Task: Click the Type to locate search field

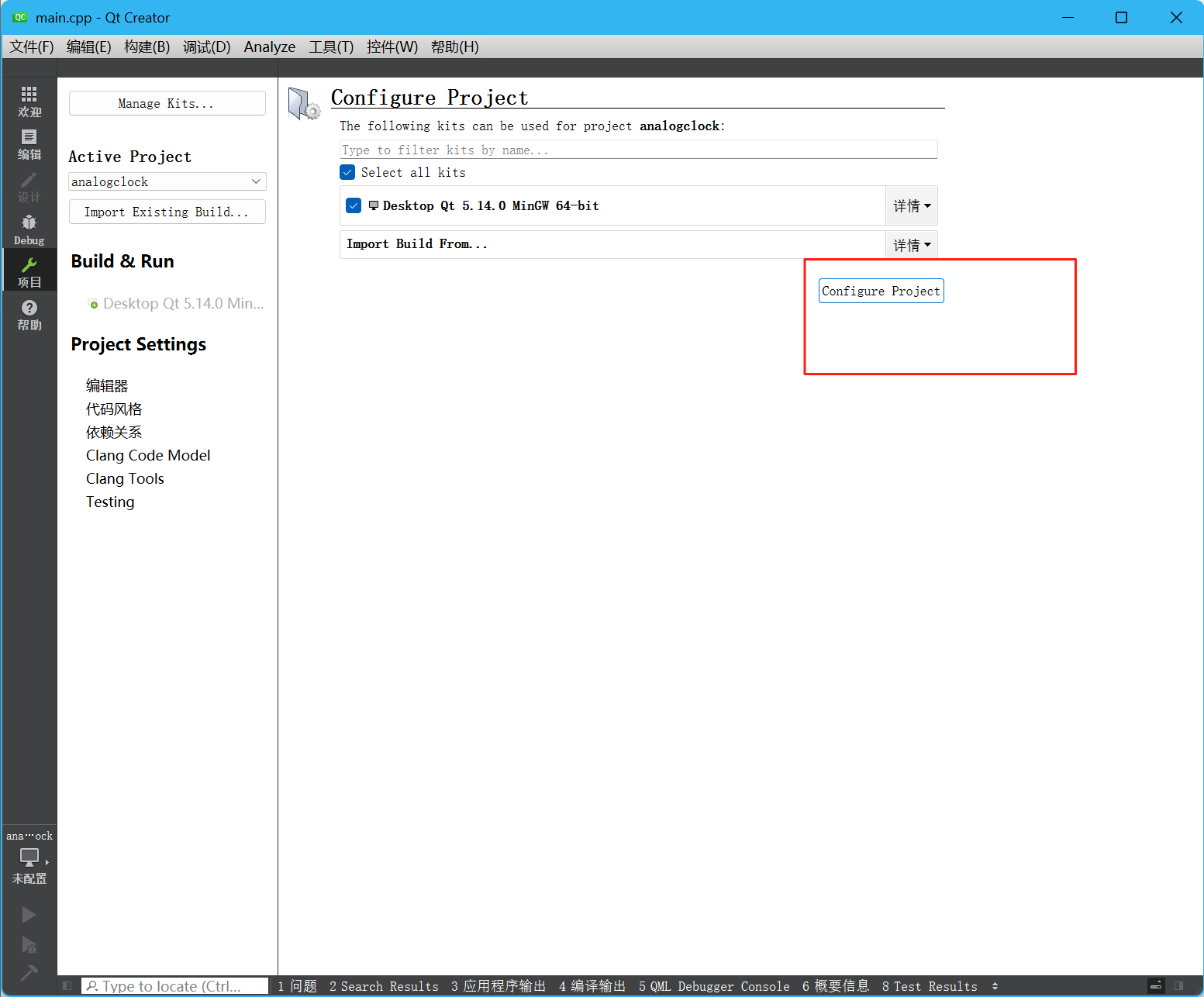Action: pyautogui.click(x=174, y=986)
